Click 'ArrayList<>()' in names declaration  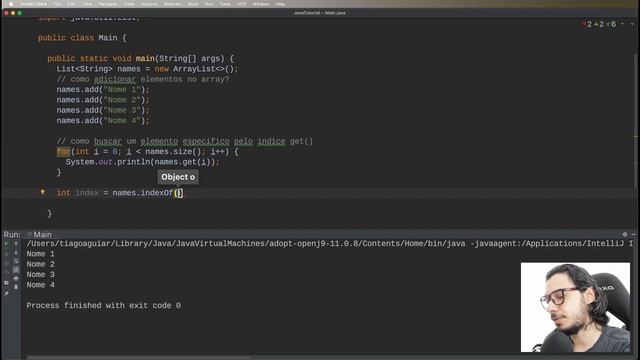[203, 69]
